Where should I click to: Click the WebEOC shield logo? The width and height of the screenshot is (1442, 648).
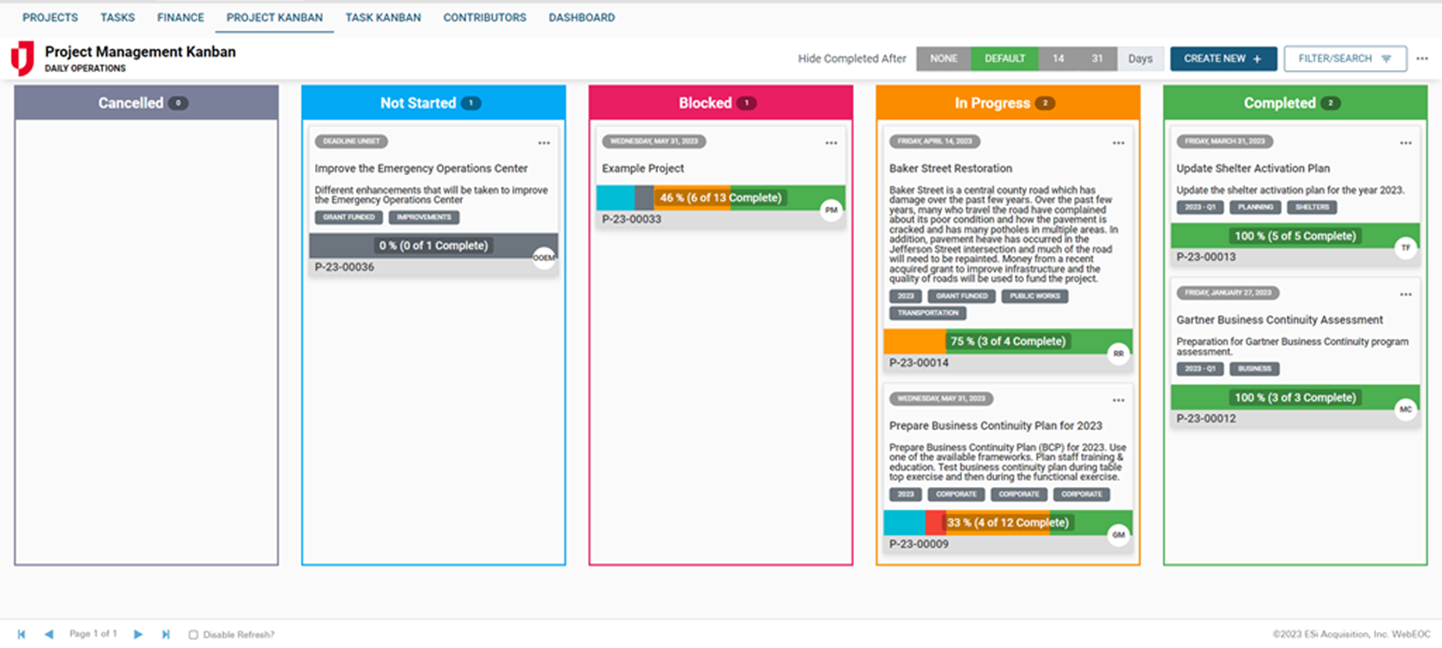pos(21,56)
